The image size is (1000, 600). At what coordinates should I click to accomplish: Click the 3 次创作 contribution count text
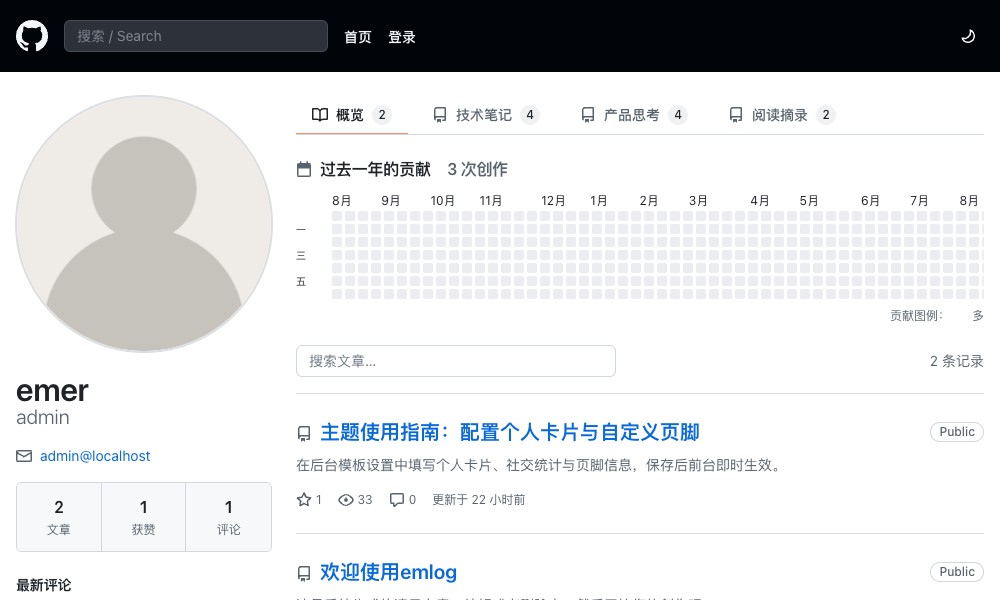tap(478, 169)
